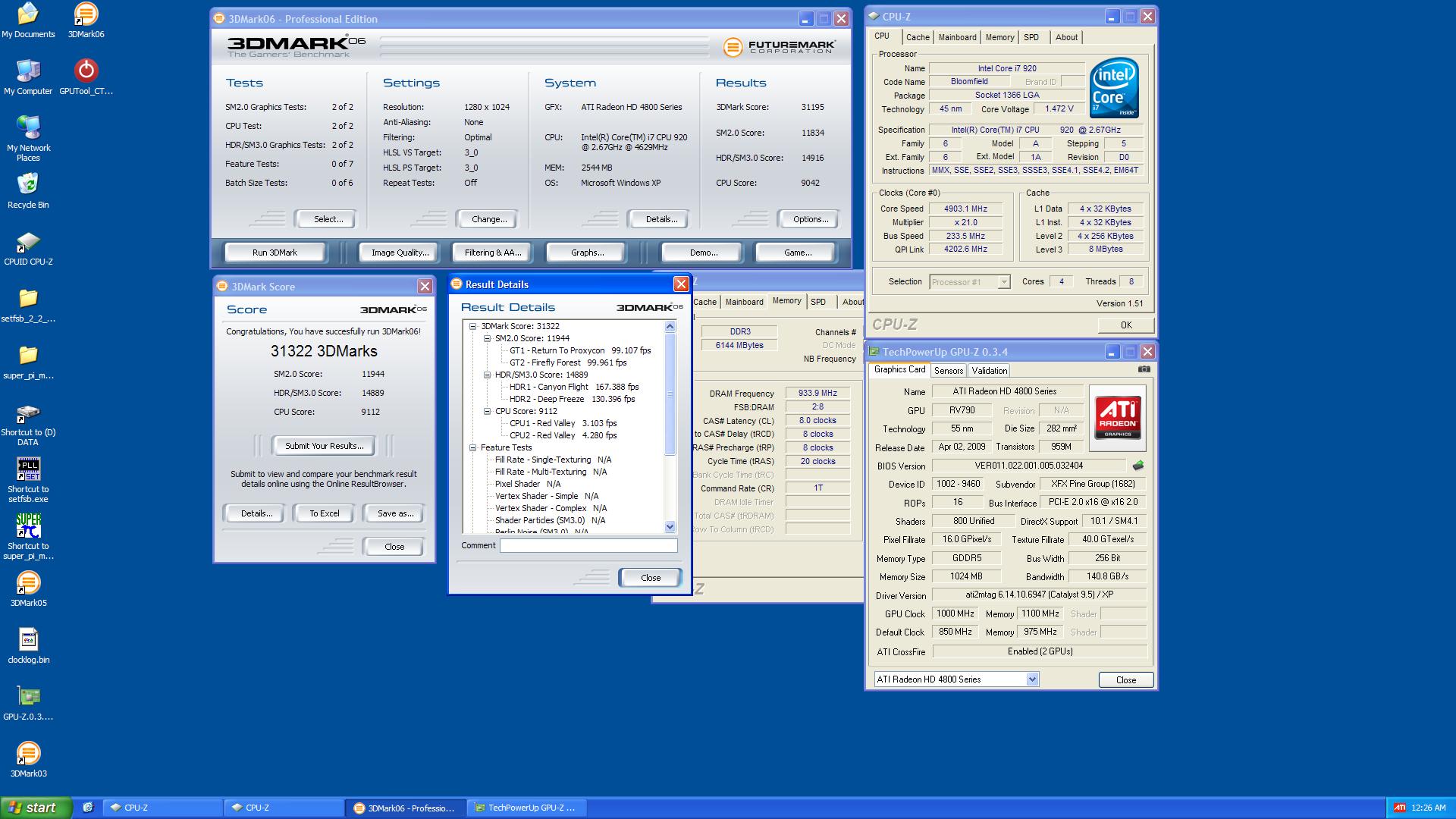1456x819 pixels.
Task: Launch Shortcut to super_pi_m icon
Action: (x=28, y=538)
